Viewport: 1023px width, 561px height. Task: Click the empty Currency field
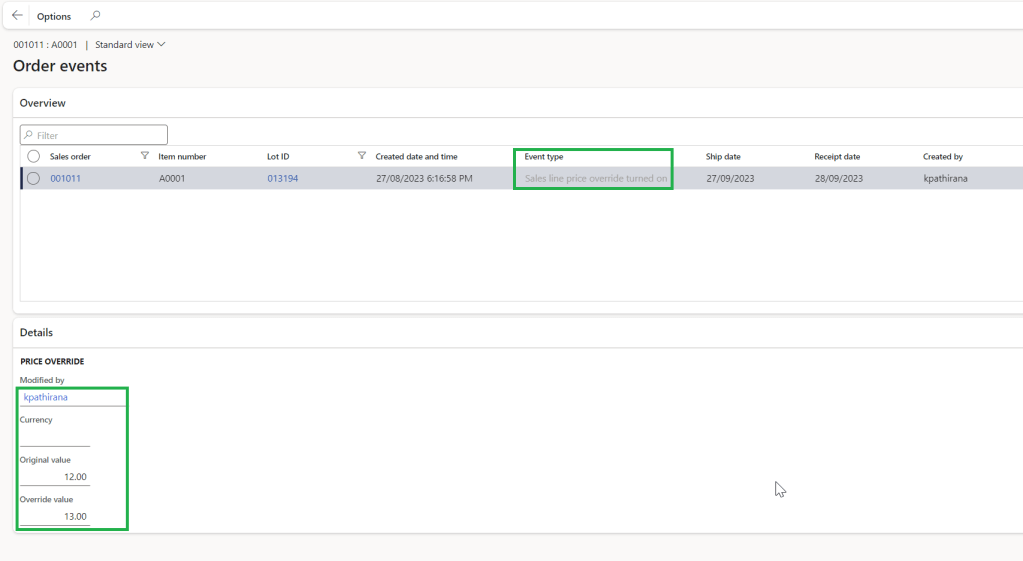55,437
